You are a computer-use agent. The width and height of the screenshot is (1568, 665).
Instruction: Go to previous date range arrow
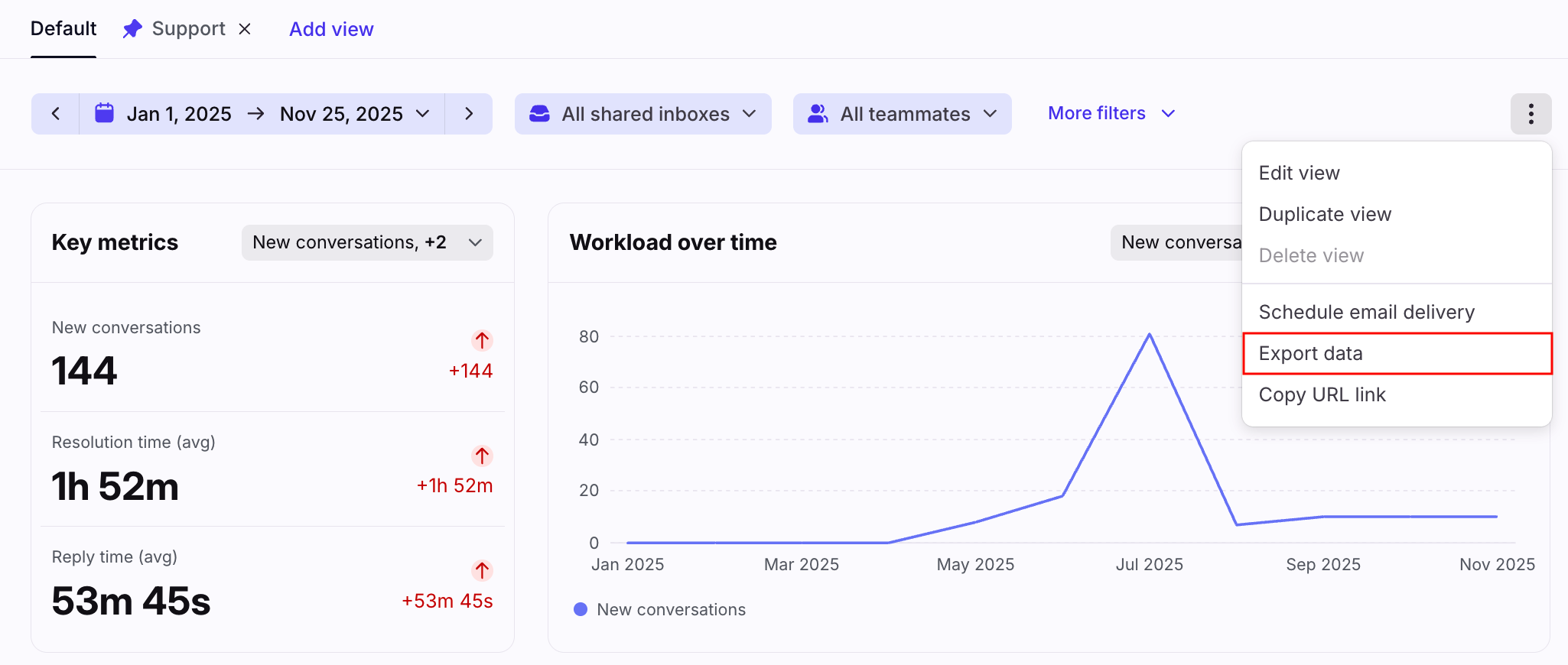[x=55, y=114]
